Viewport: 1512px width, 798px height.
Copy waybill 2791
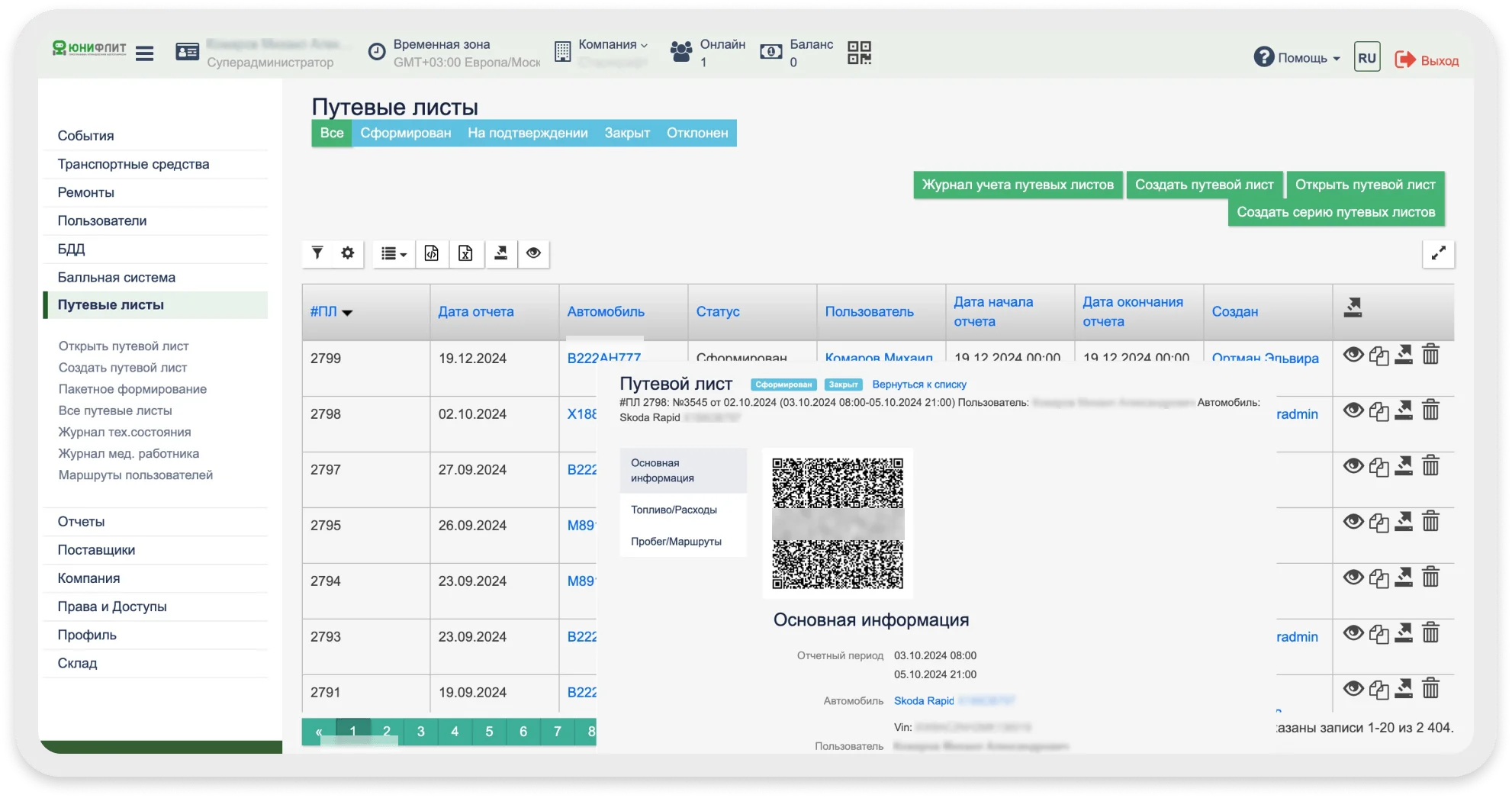(x=1378, y=690)
